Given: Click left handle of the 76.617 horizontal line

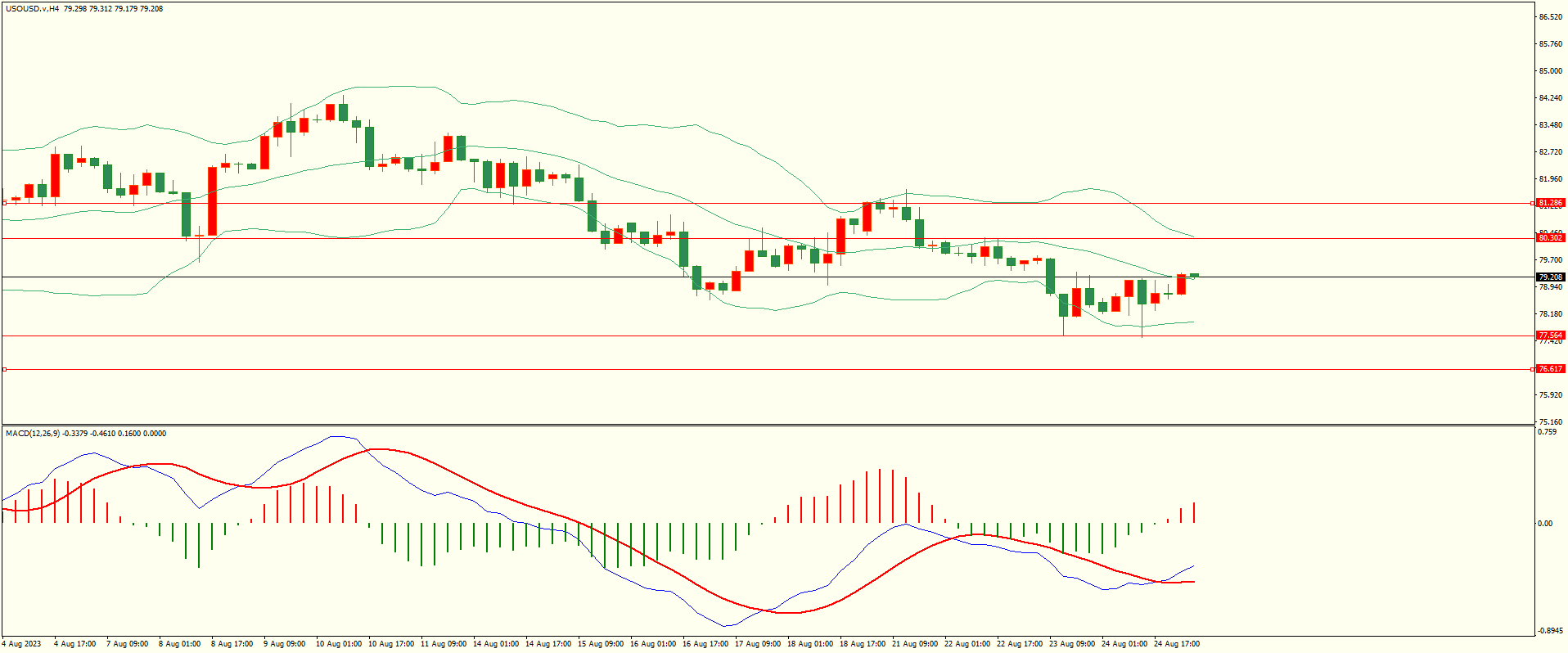Looking at the screenshot, I should pyautogui.click(x=4, y=370).
